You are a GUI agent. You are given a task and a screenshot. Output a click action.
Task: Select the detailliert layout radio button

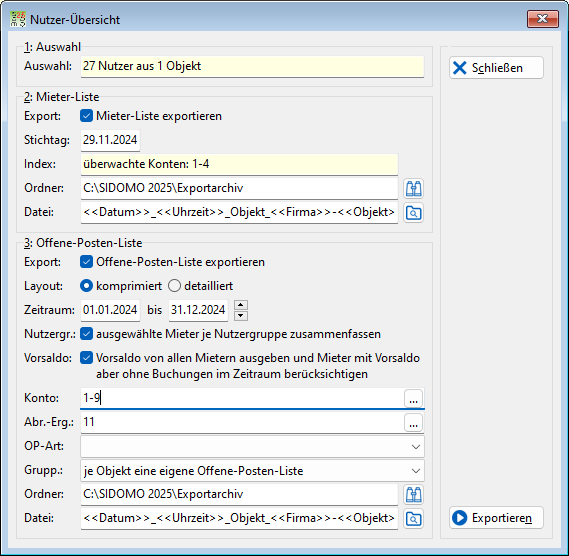[x=174, y=286]
